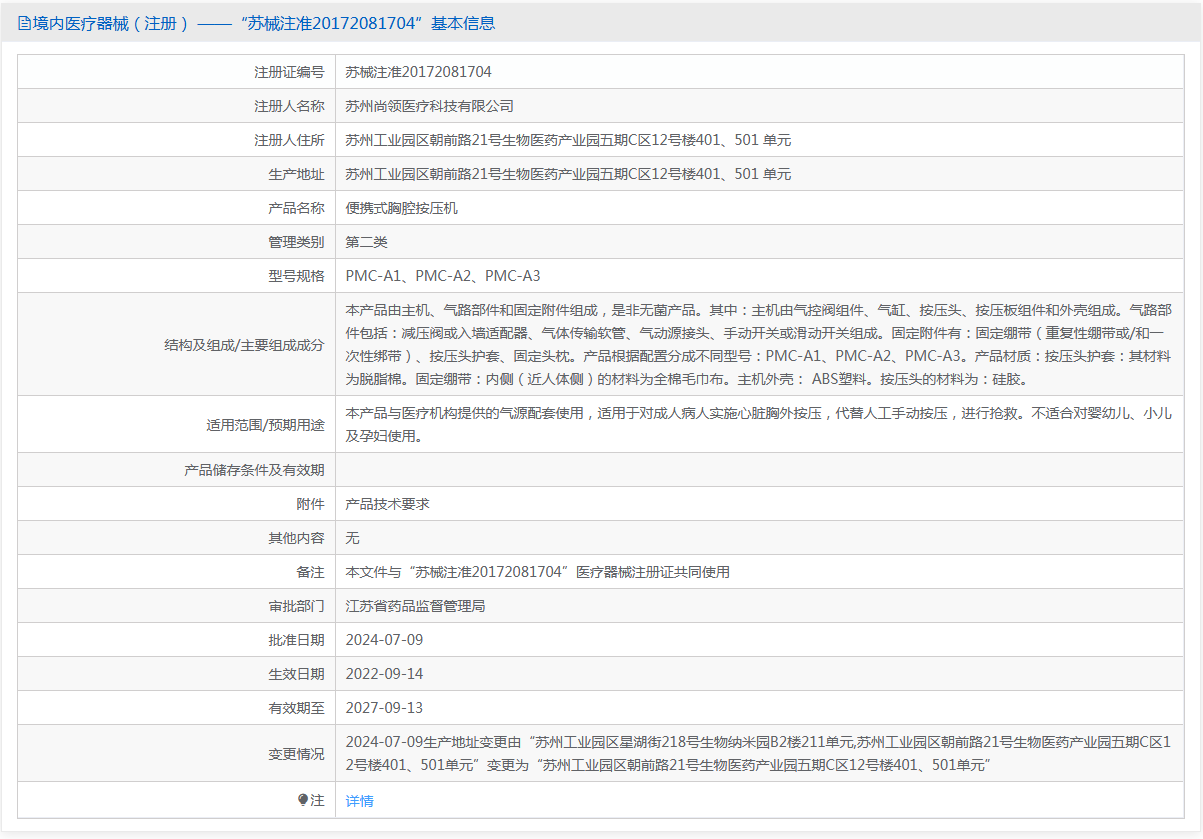The height and width of the screenshot is (839, 1203).
Task: Click the registrant residence address value
Action: pos(568,140)
